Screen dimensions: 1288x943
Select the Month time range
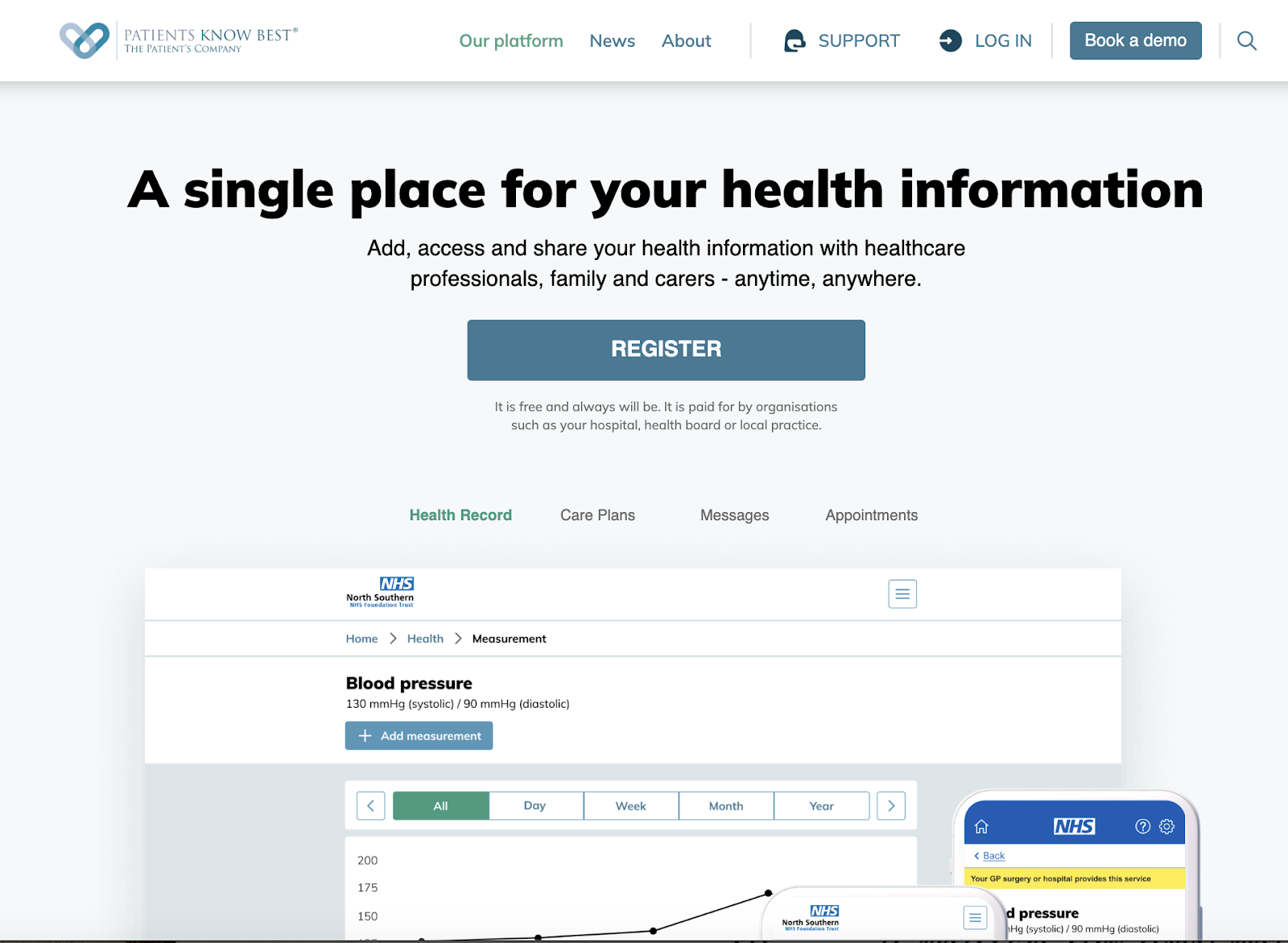coord(725,805)
